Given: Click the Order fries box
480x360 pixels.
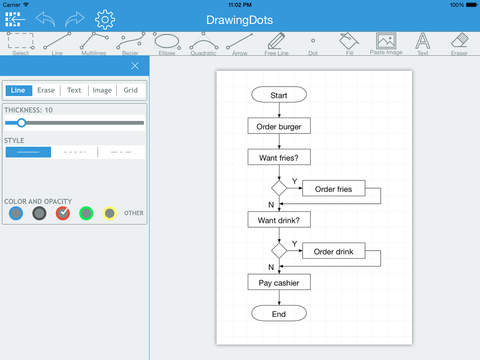Looking at the screenshot, I should [x=334, y=189].
